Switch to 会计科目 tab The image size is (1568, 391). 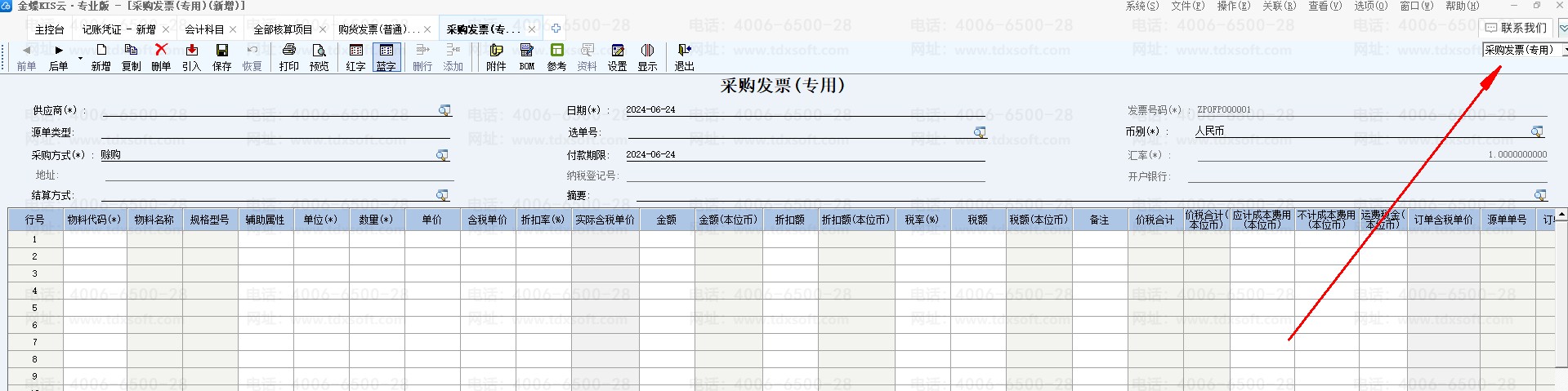point(204,29)
